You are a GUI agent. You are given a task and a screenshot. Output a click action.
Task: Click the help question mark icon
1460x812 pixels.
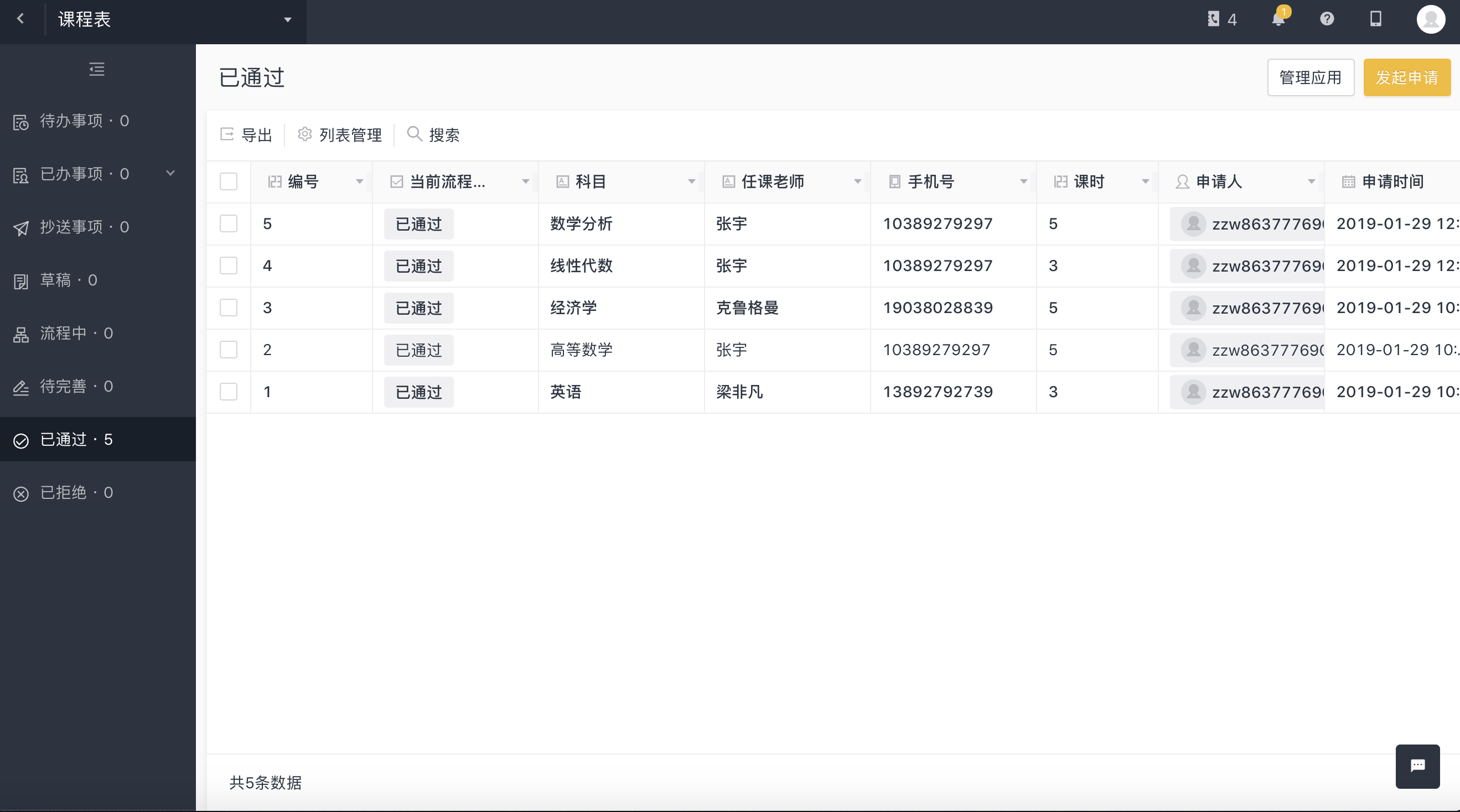point(1327,19)
